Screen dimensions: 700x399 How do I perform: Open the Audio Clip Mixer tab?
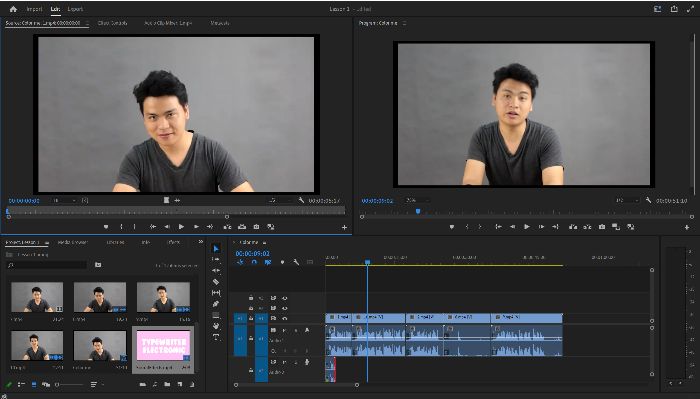pyautogui.click(x=168, y=23)
